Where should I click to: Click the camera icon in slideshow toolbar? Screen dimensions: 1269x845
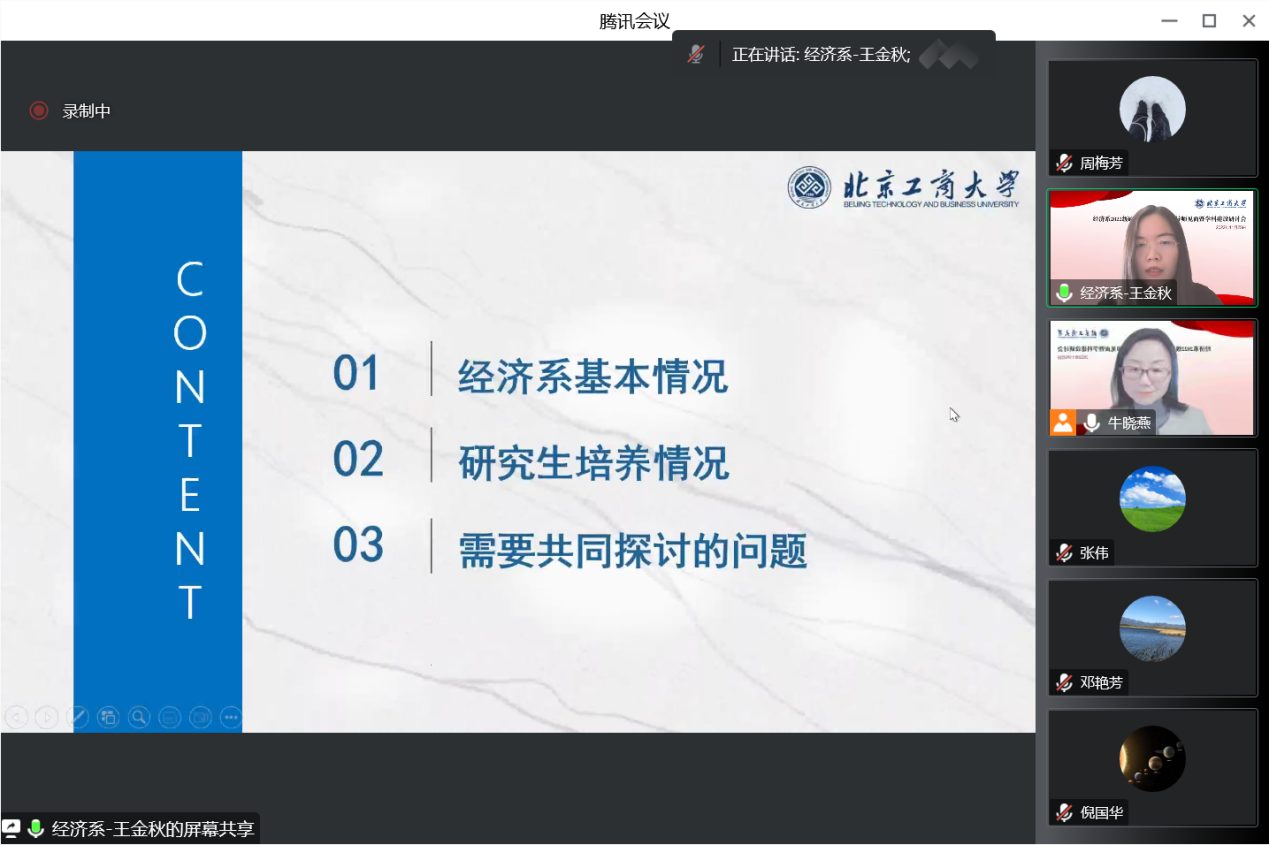[x=201, y=717]
